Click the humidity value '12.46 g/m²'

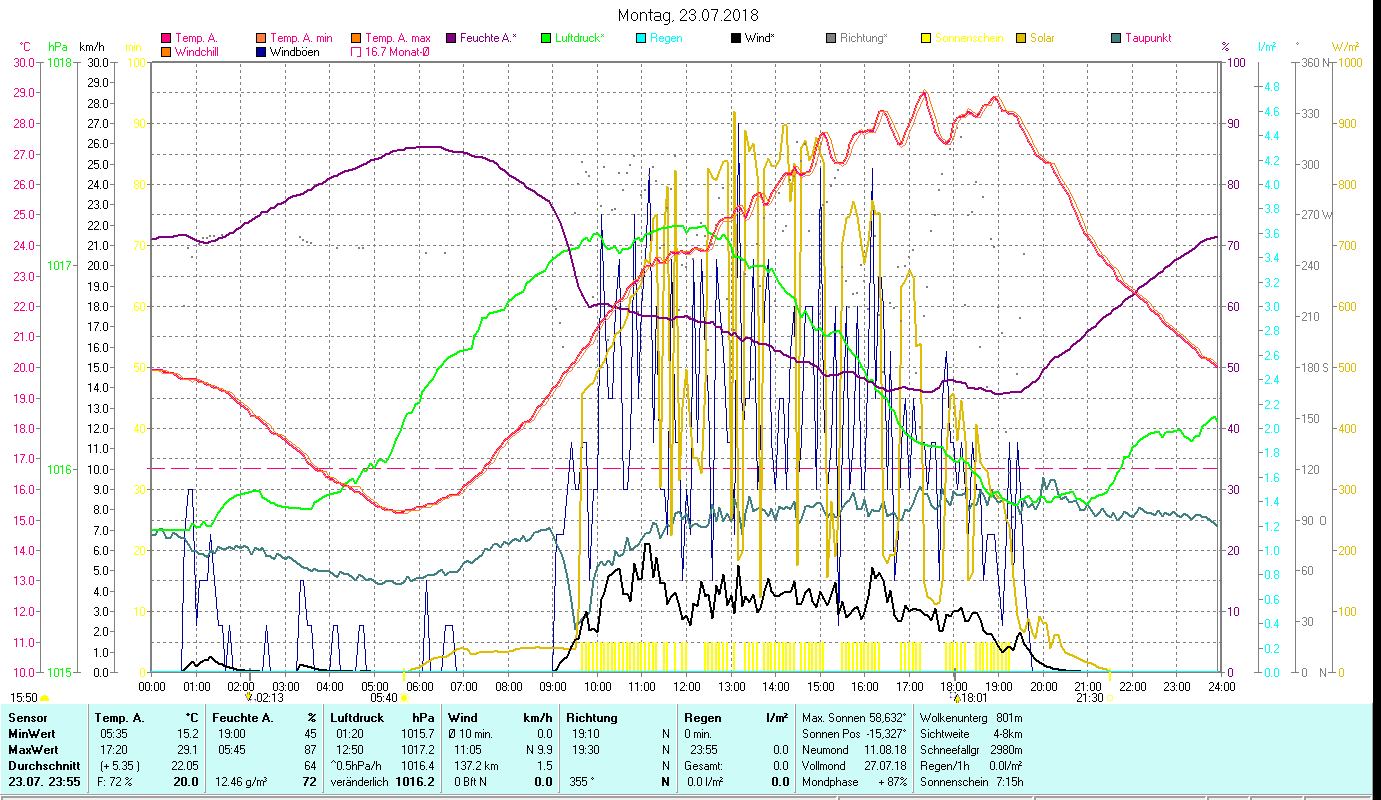243,781
